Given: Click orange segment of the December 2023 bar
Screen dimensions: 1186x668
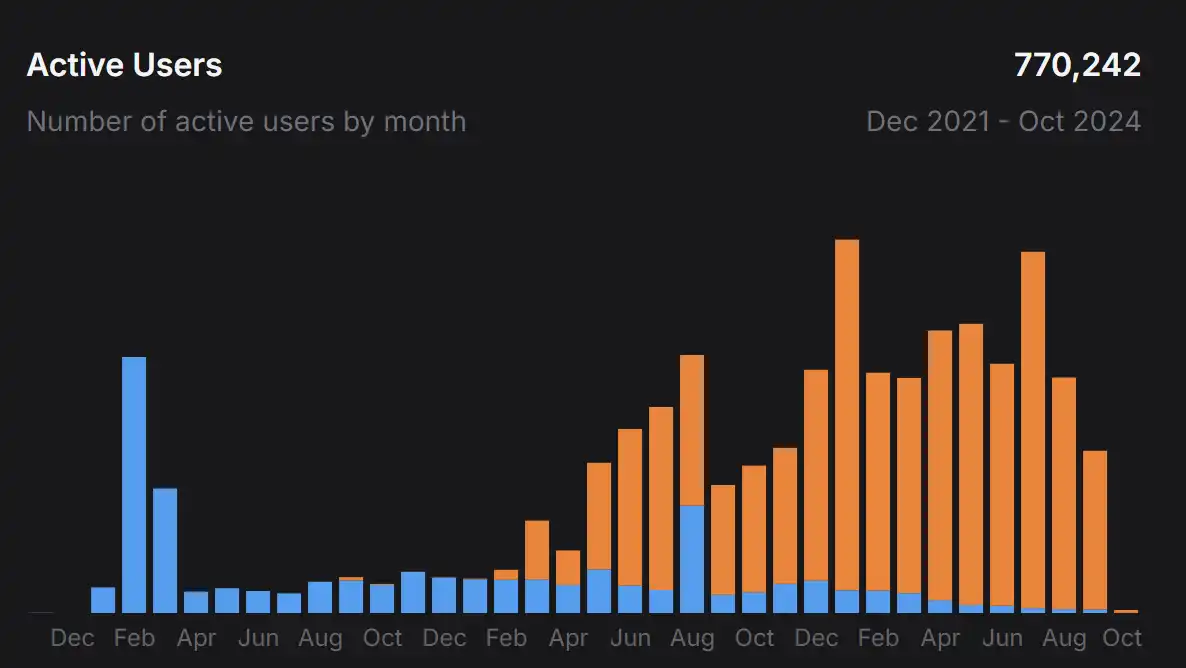Looking at the screenshot, I should (x=816, y=475).
